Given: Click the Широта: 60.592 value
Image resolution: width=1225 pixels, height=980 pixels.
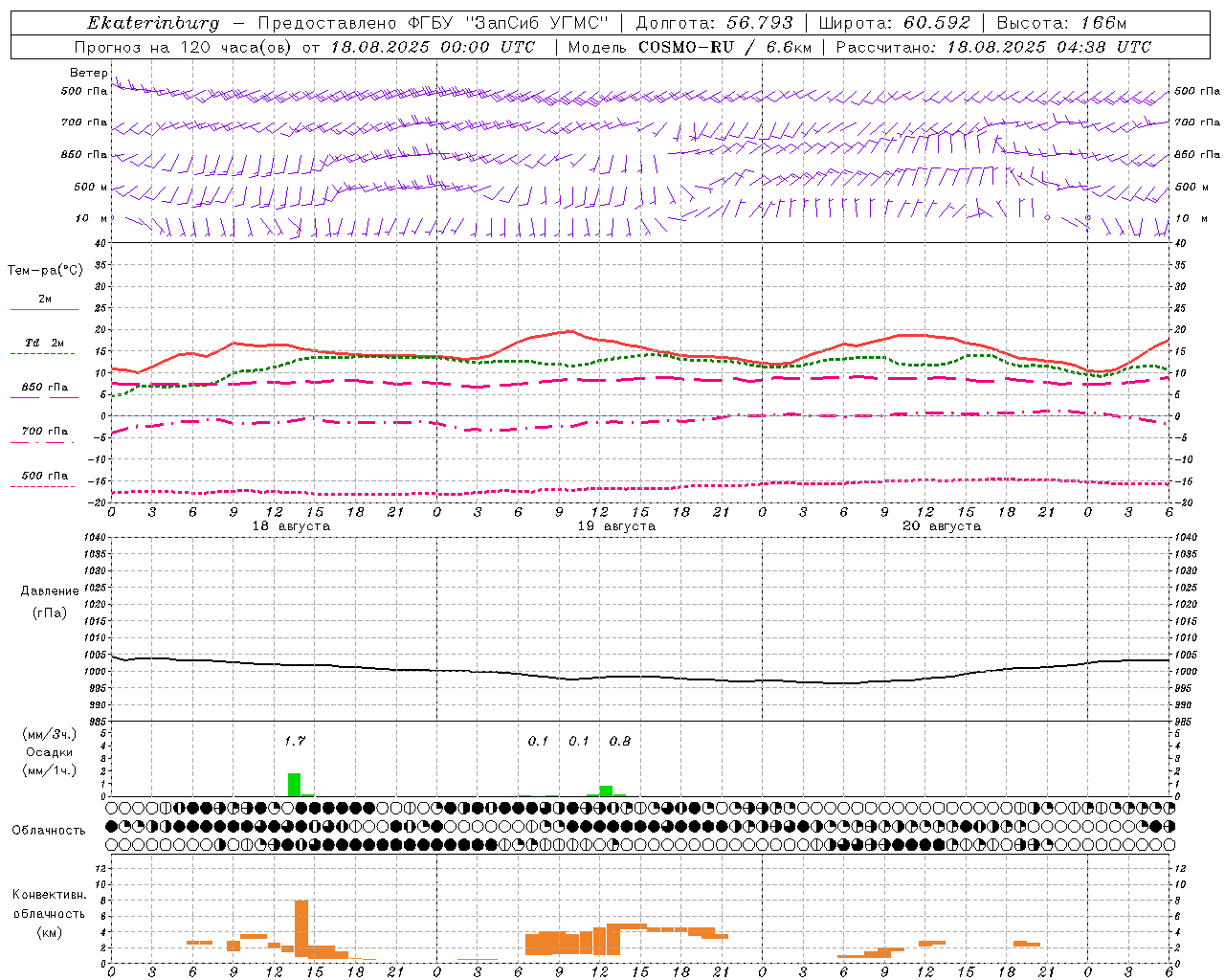Looking at the screenshot, I should [x=894, y=23].
